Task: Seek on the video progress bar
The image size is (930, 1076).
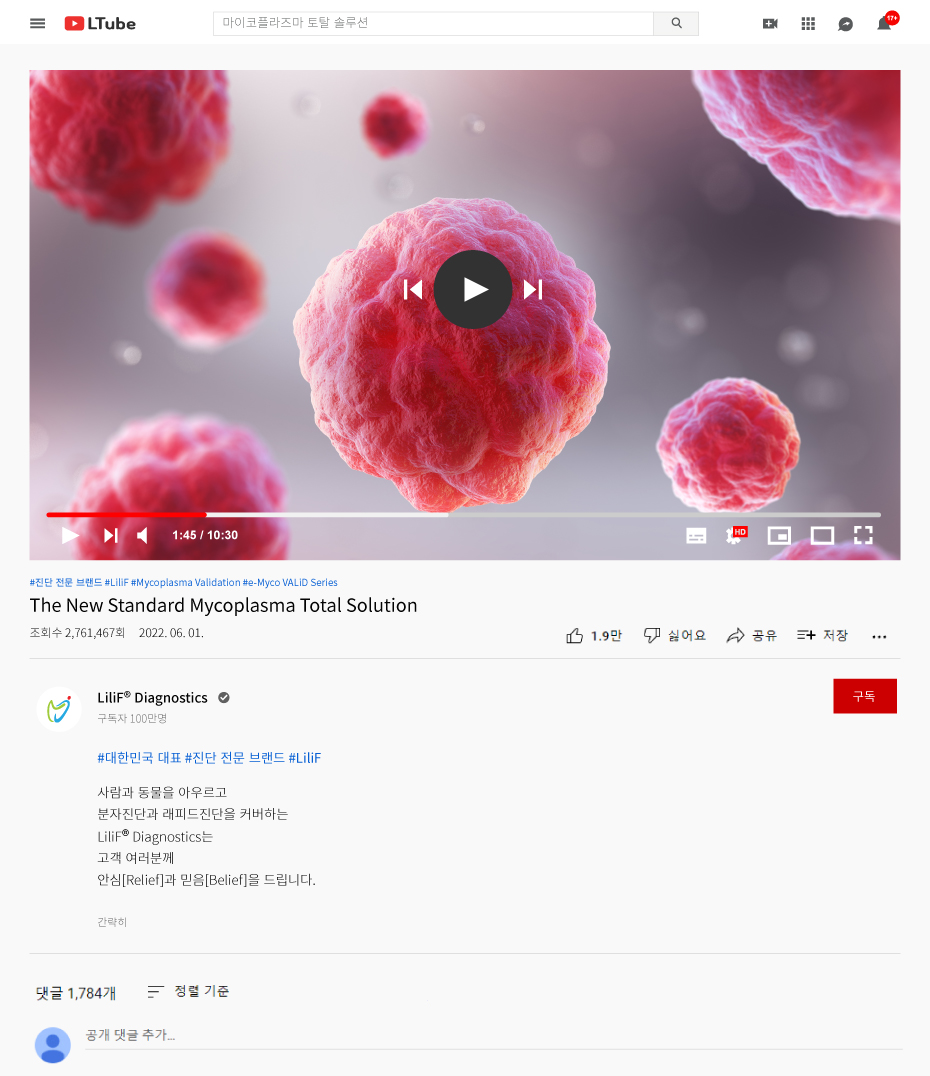Action: point(463,514)
